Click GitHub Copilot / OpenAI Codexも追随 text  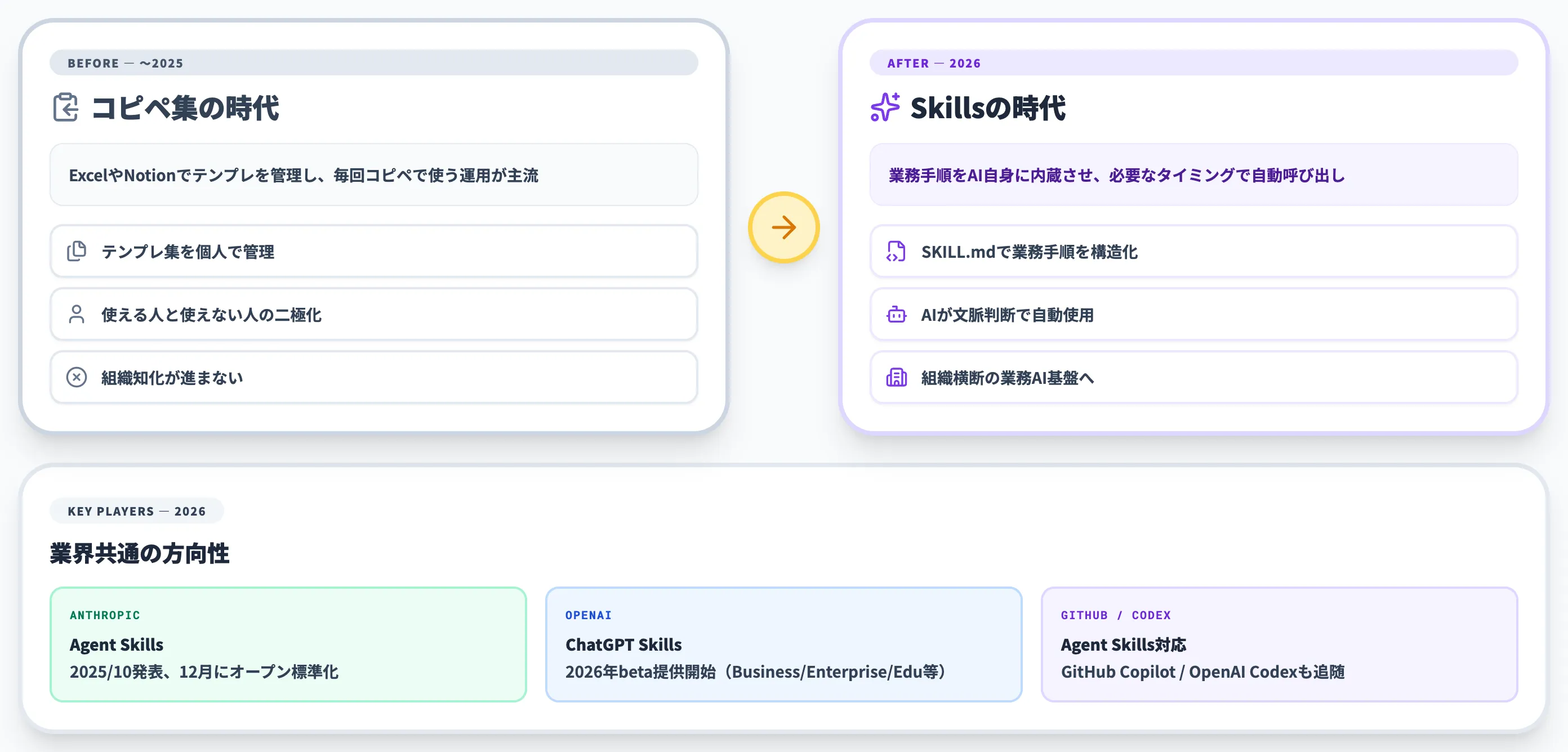click(x=1202, y=672)
